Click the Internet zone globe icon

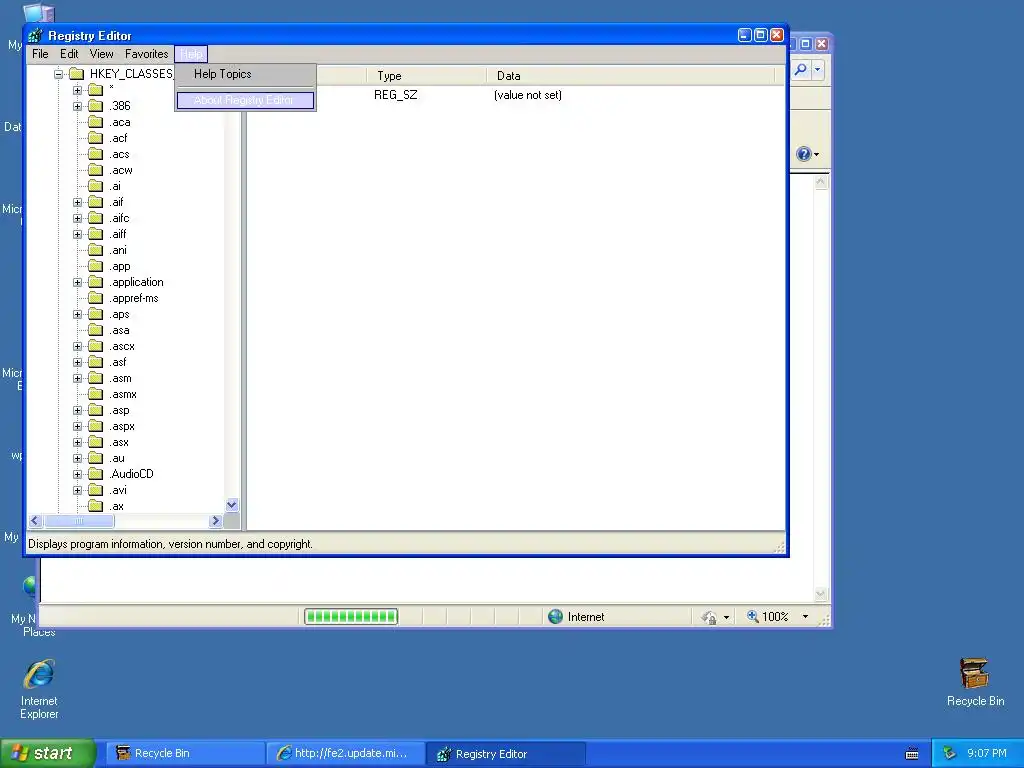[555, 616]
